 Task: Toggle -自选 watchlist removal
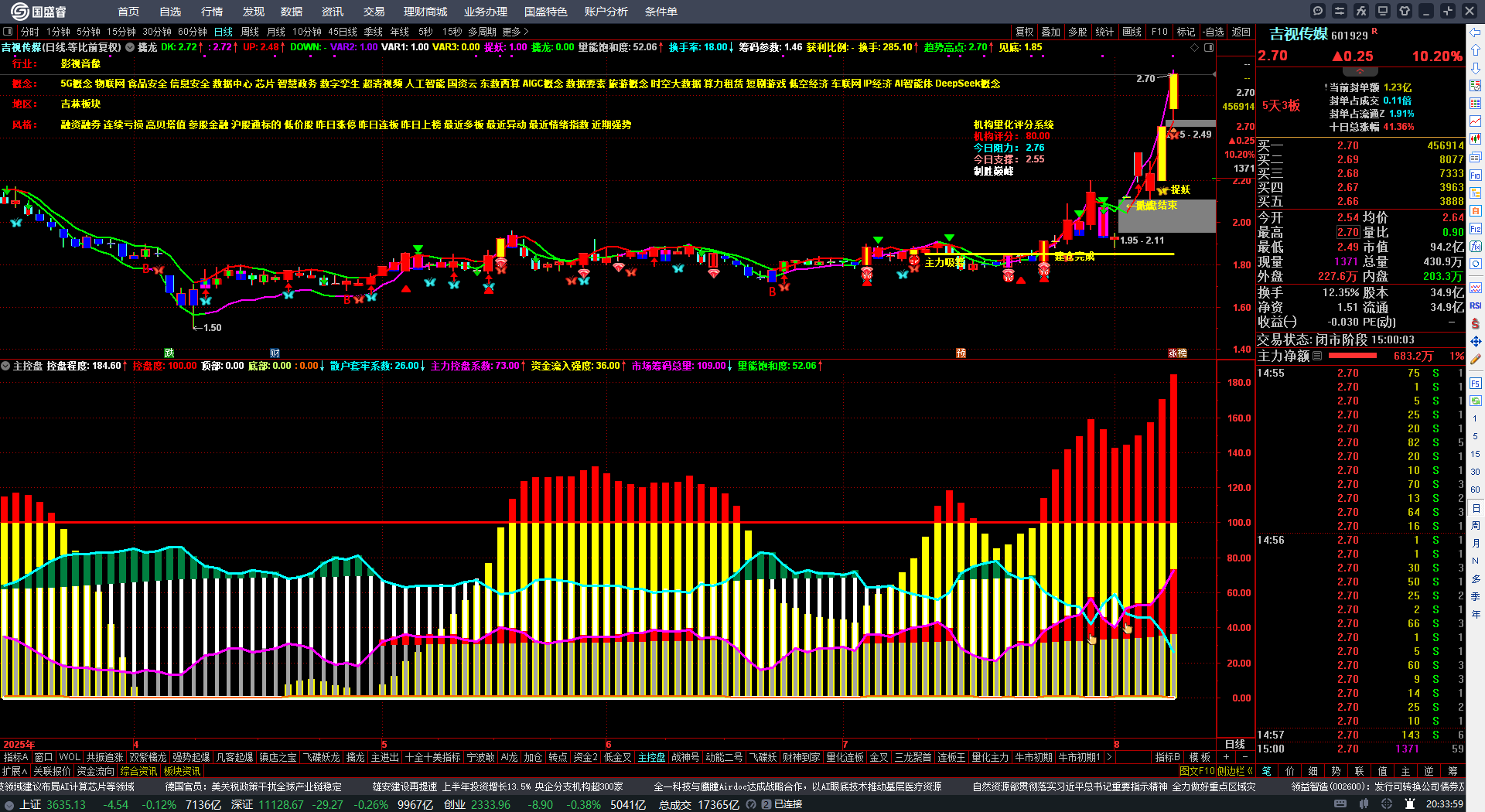coord(1214,32)
